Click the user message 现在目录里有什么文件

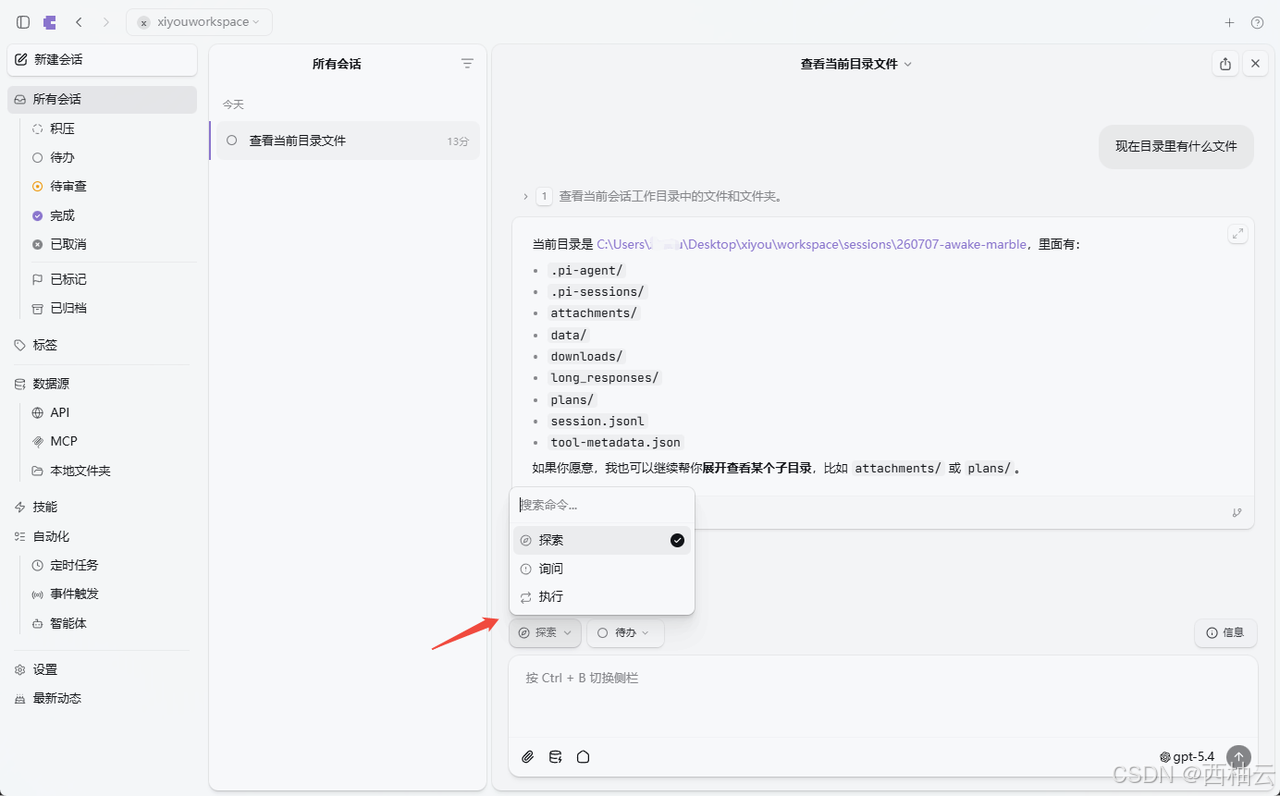(x=1176, y=146)
